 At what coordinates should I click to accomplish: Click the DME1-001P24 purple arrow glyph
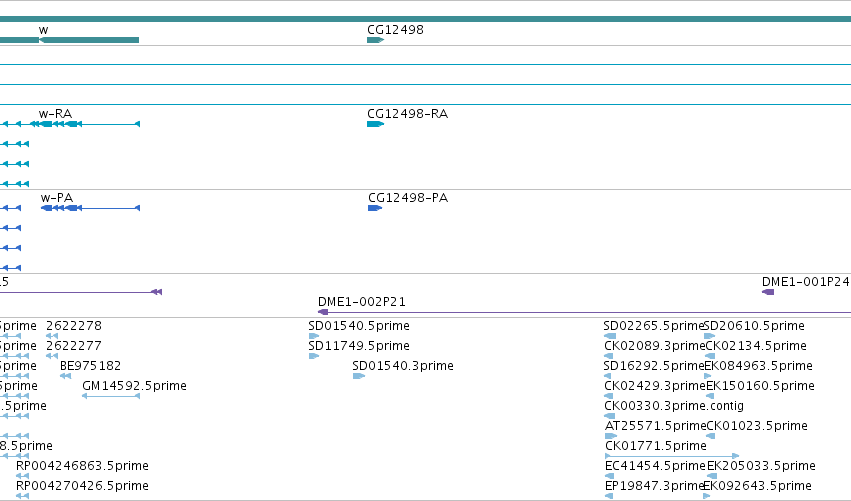tap(768, 292)
